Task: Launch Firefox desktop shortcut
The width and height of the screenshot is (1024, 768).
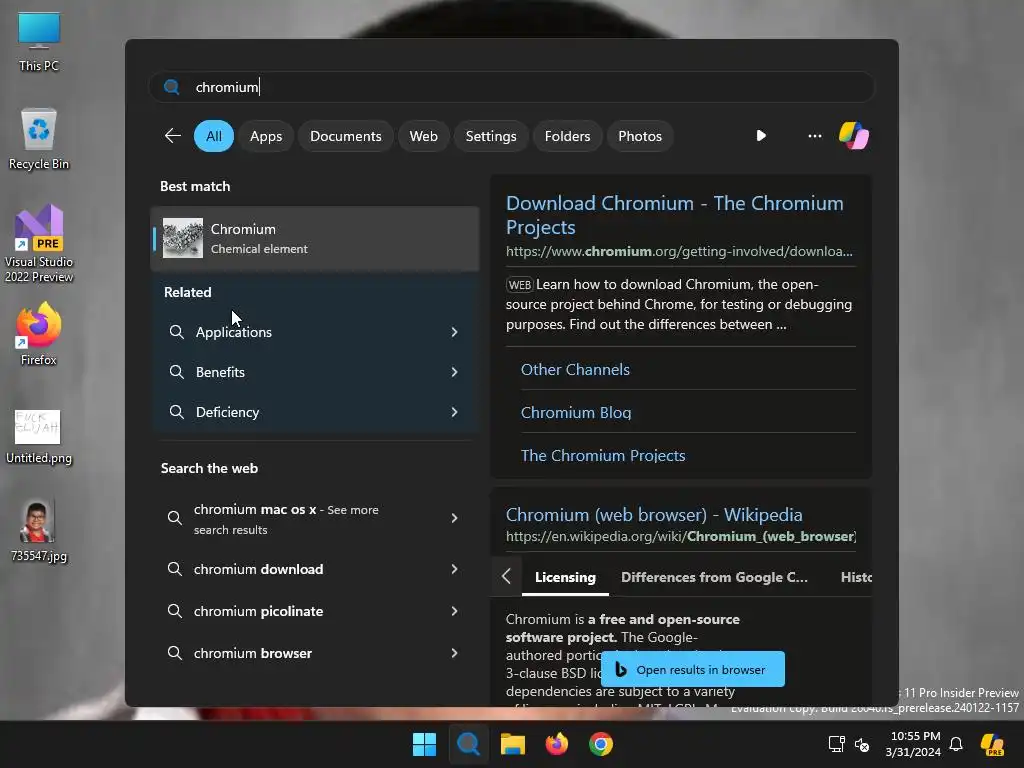Action: pyautogui.click(x=39, y=334)
